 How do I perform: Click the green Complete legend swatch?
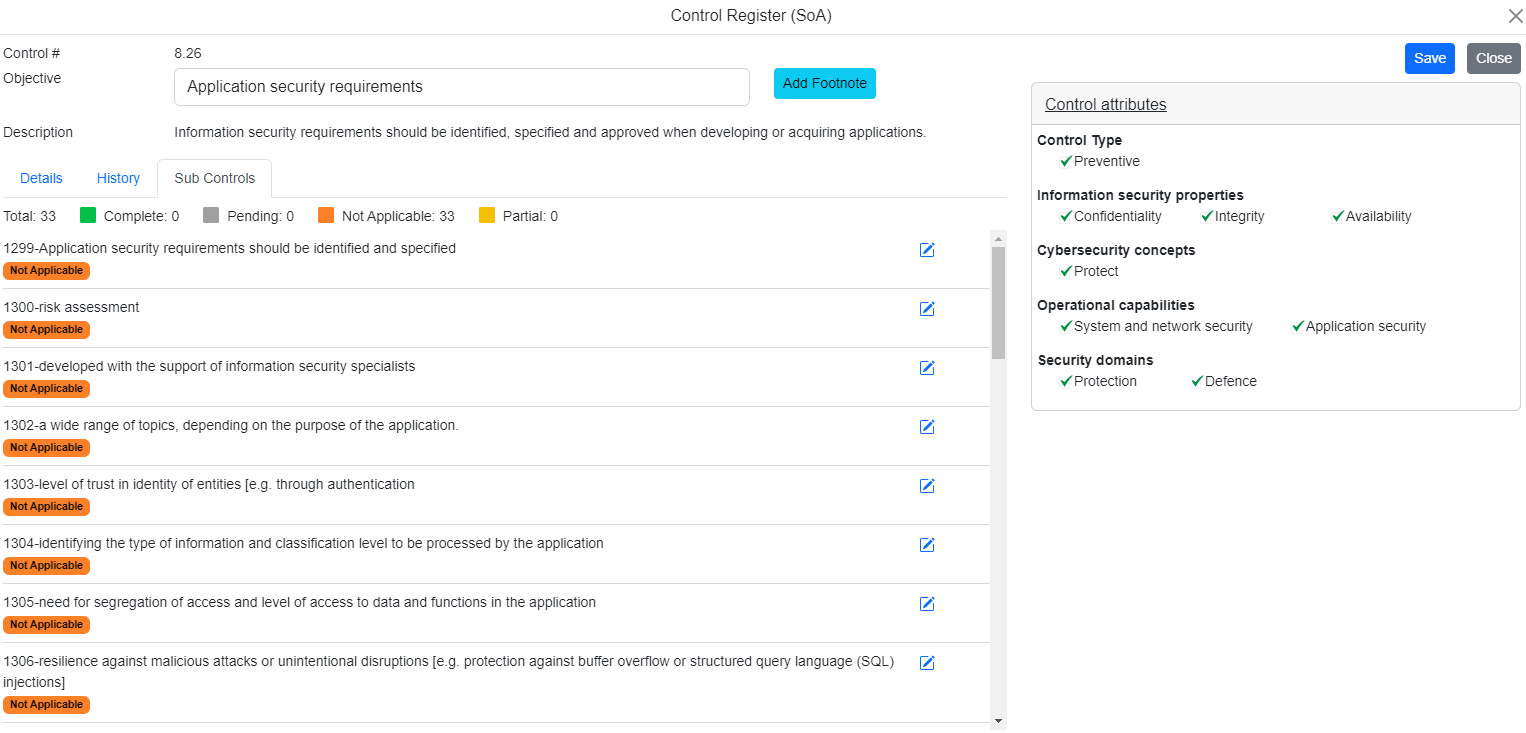click(x=88, y=216)
